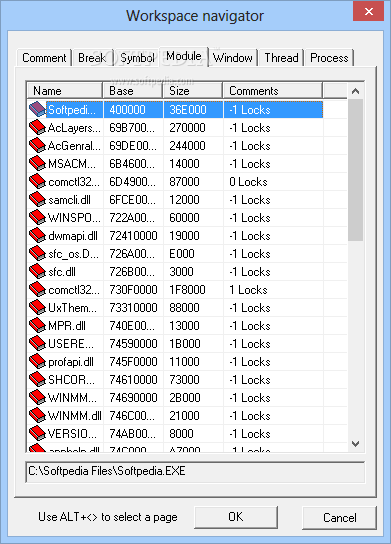Click the "1 Locks" comment for 730F0000
This screenshot has width=391, height=544.
pos(248,290)
